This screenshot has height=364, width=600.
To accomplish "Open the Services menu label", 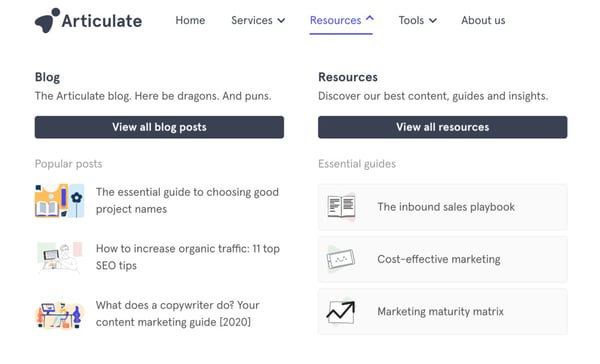I will 252,20.
